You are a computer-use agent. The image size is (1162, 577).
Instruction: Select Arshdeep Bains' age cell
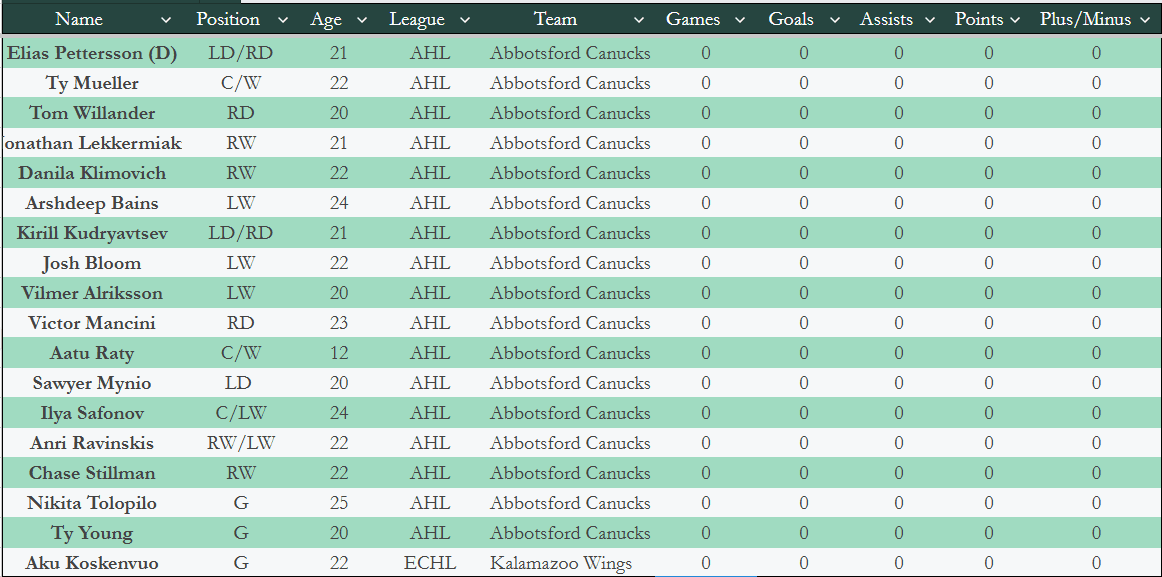pos(339,203)
